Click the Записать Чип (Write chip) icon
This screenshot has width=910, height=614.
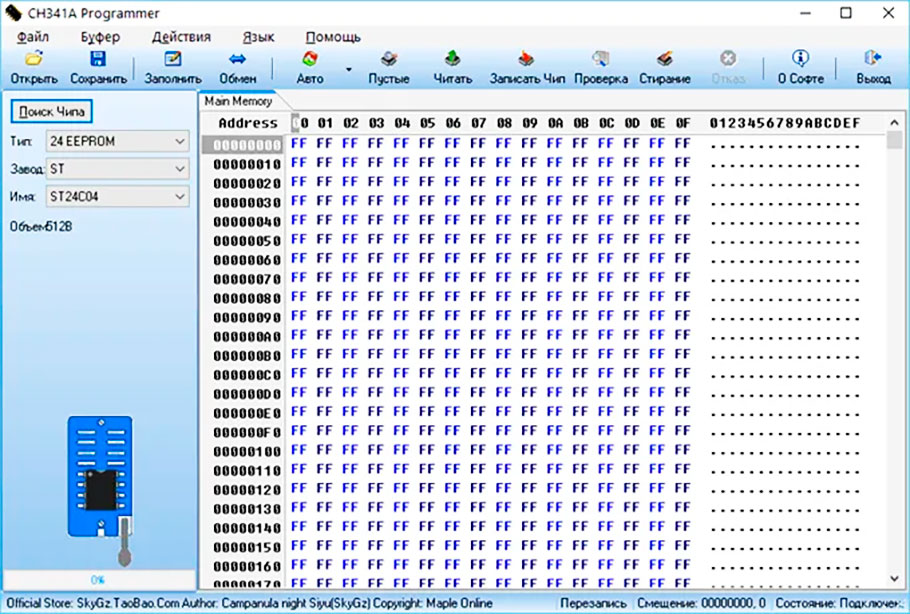click(x=526, y=59)
